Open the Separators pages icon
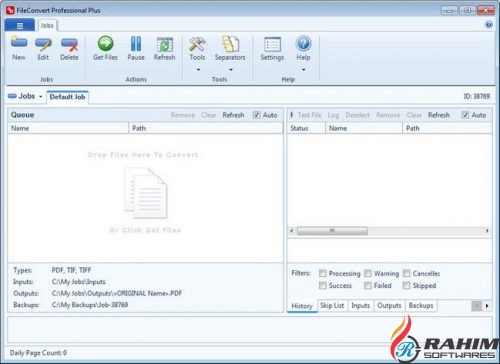This screenshot has width=500, height=364. tap(230, 45)
